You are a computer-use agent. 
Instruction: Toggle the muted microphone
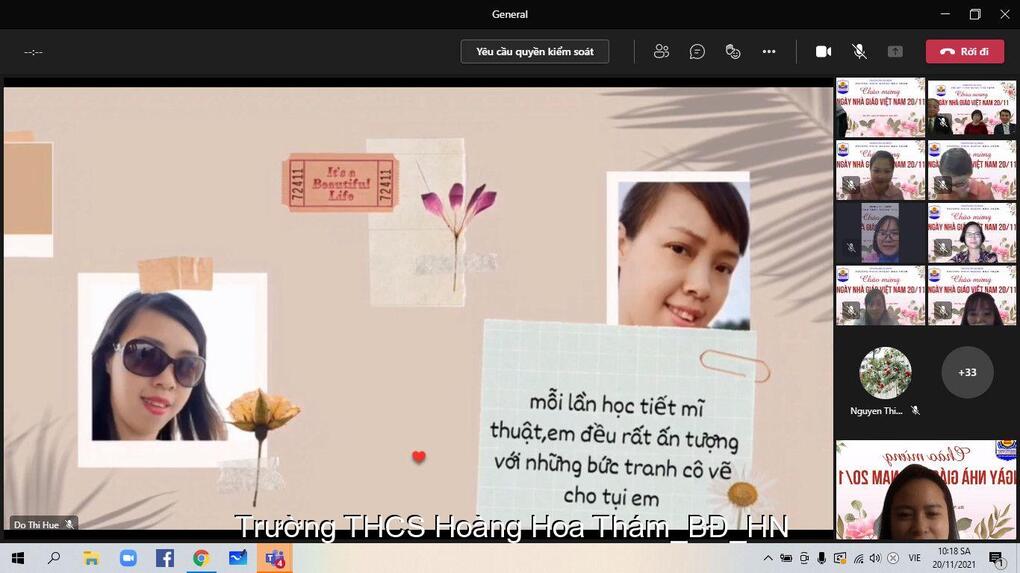point(859,51)
